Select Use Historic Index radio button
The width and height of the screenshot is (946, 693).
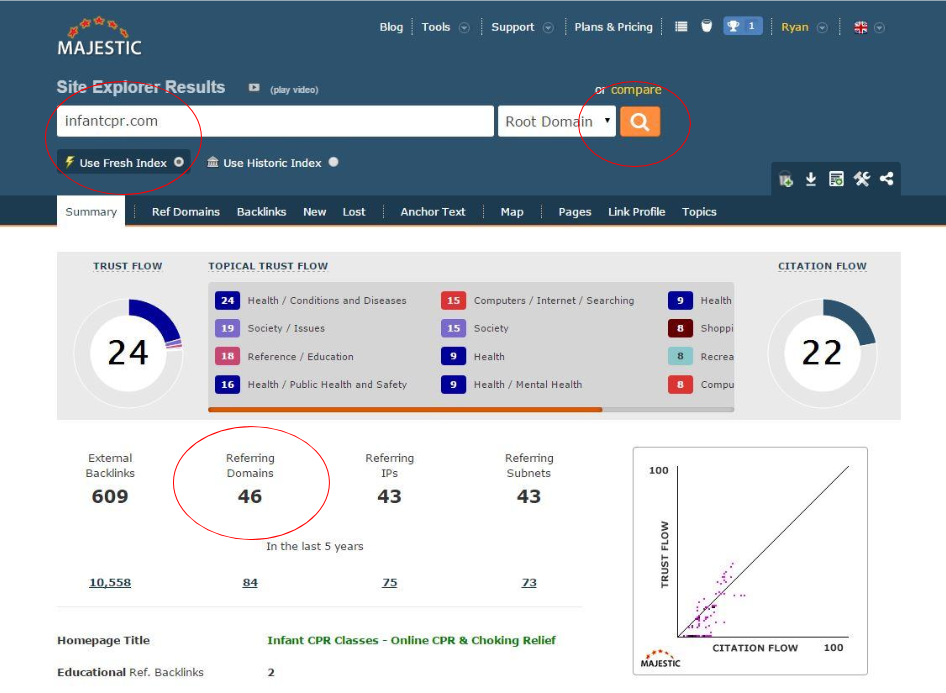click(x=334, y=162)
